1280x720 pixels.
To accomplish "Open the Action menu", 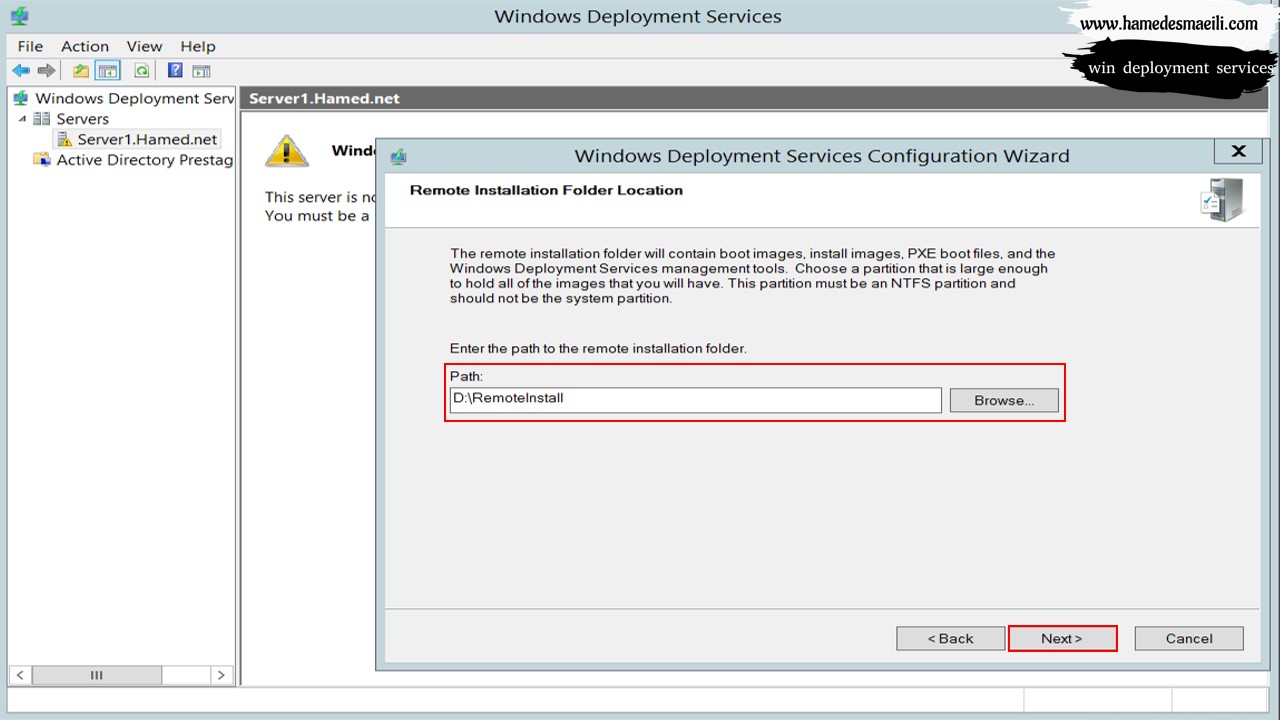I will point(85,46).
